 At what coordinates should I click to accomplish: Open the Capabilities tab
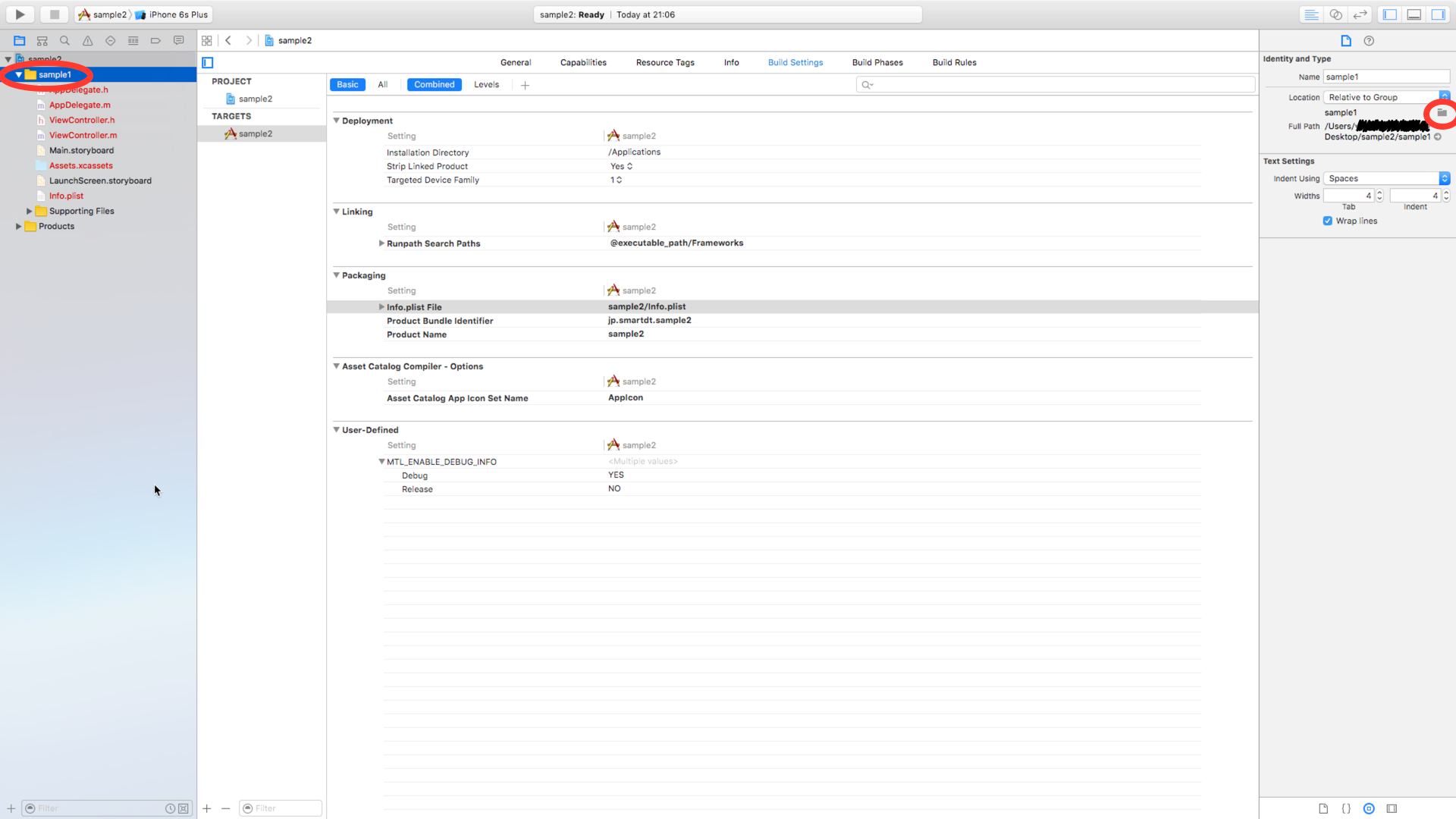583,62
